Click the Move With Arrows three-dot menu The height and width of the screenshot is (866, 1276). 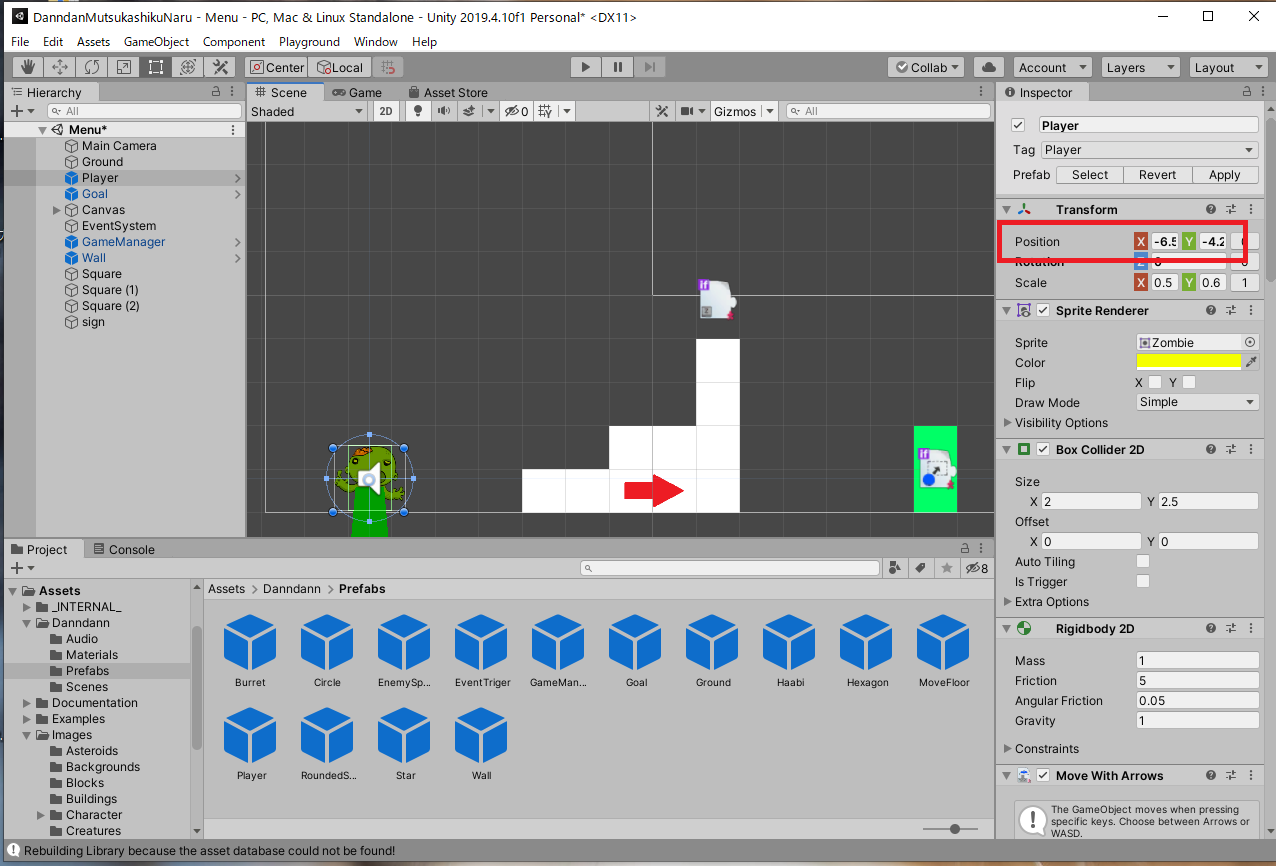[x=1251, y=775]
